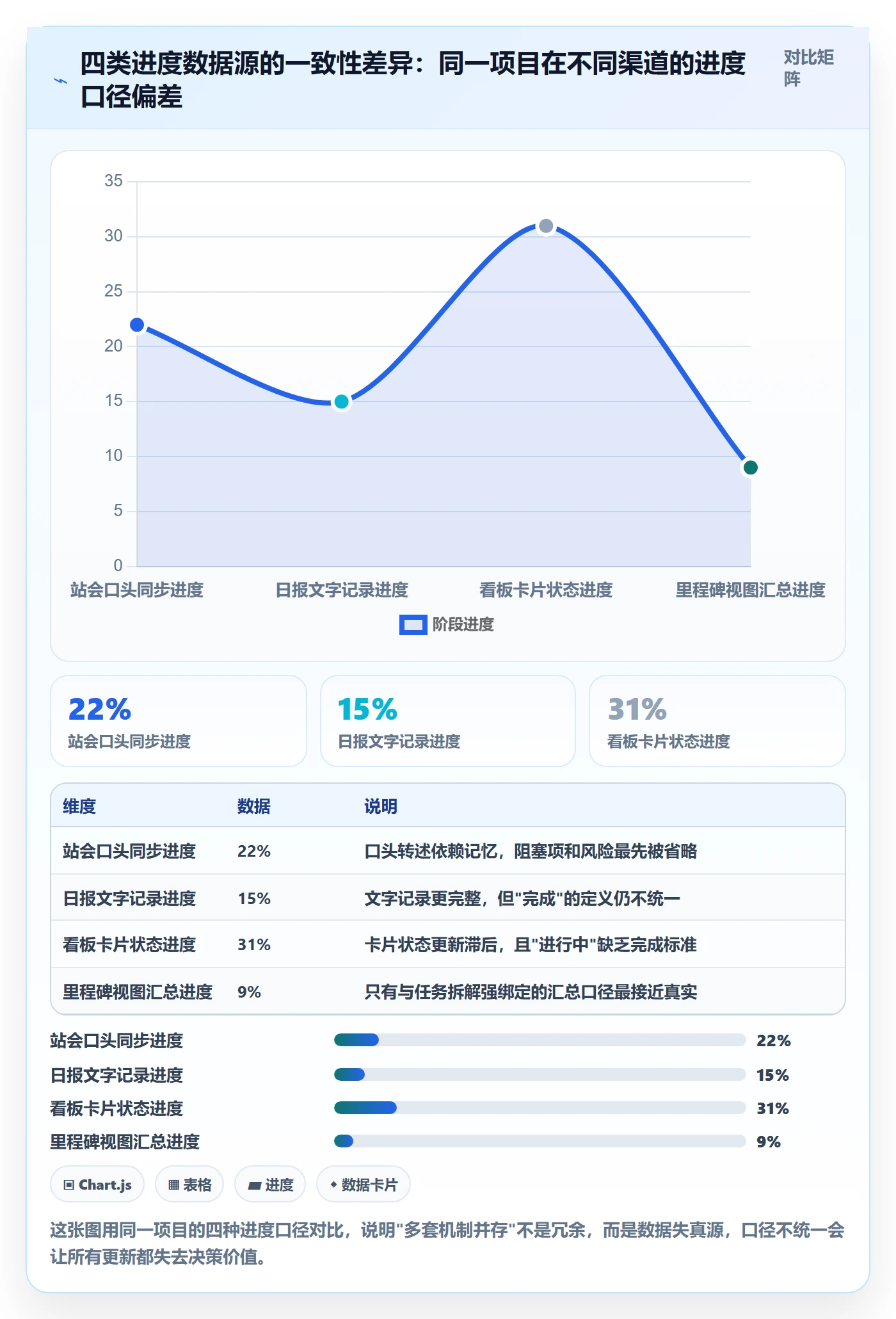Image resolution: width=896 pixels, height=1319 pixels.
Task: Click the Chart.js chip
Action: 97,1185
